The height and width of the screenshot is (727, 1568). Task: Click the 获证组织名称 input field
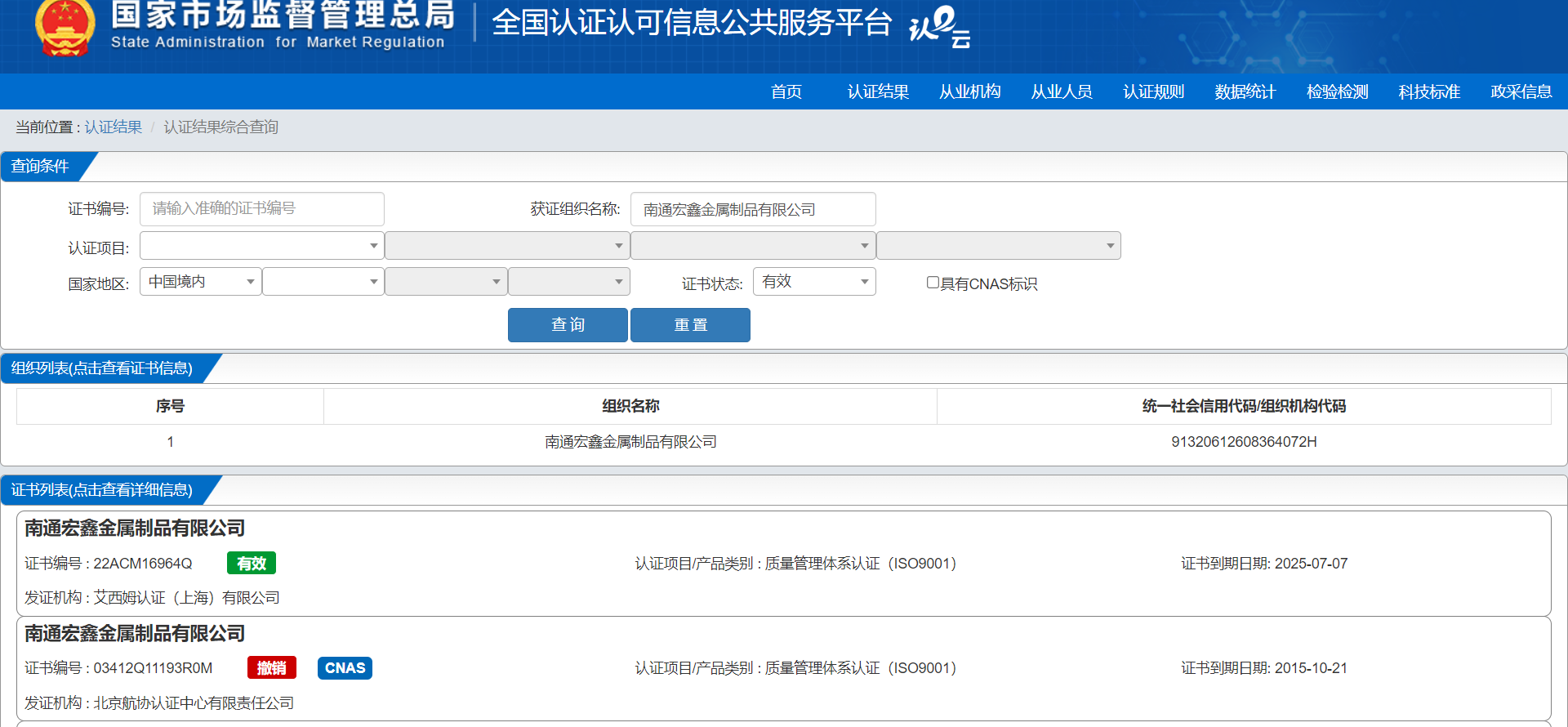click(753, 209)
